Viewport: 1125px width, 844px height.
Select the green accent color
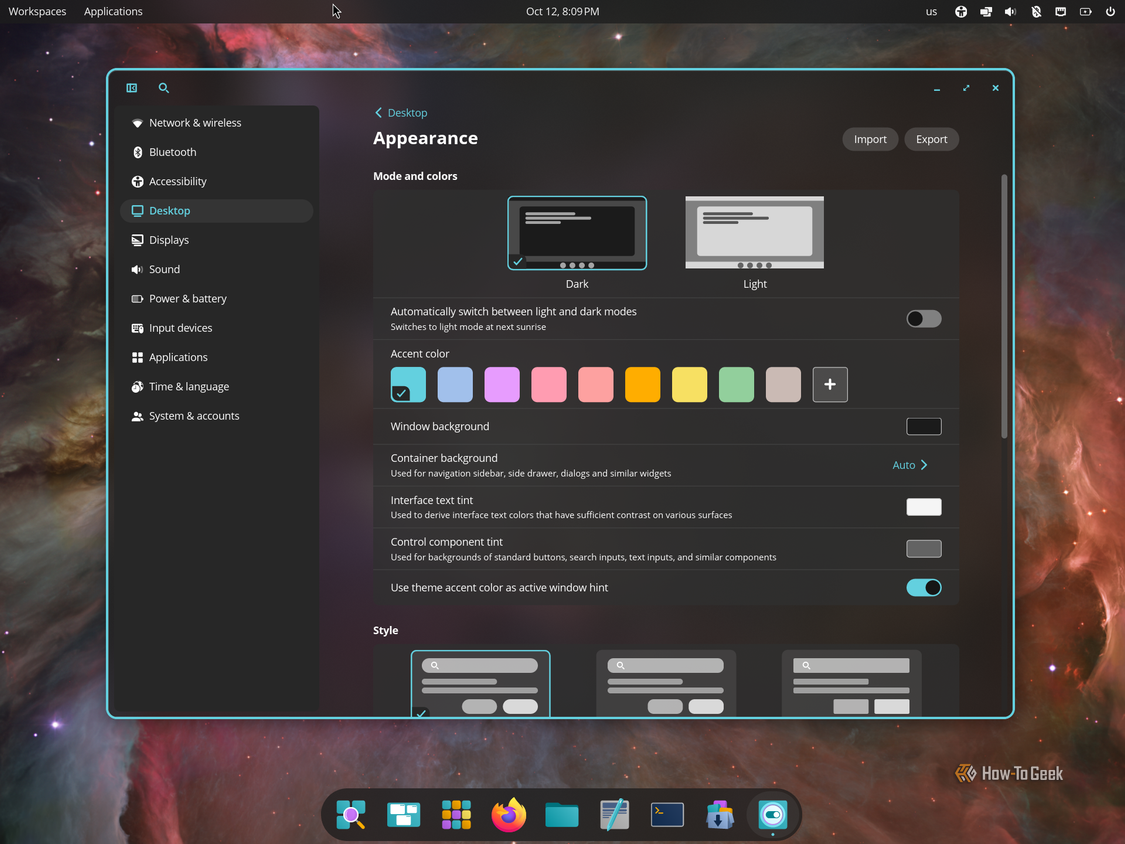[x=736, y=384]
